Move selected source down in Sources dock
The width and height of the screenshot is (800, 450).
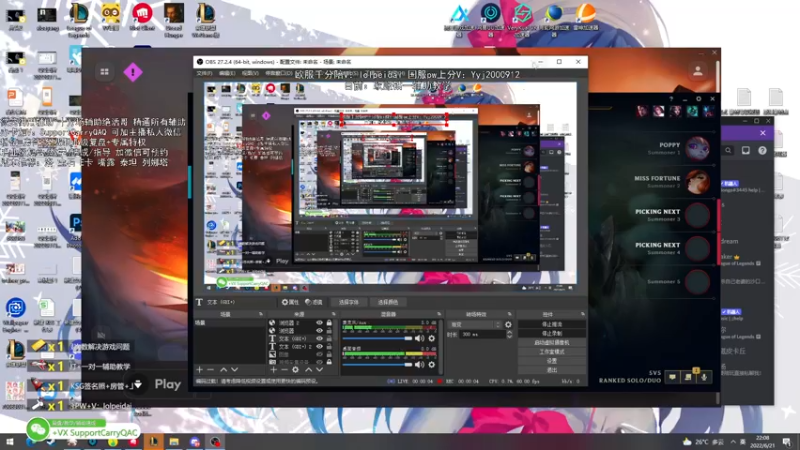[319, 369]
